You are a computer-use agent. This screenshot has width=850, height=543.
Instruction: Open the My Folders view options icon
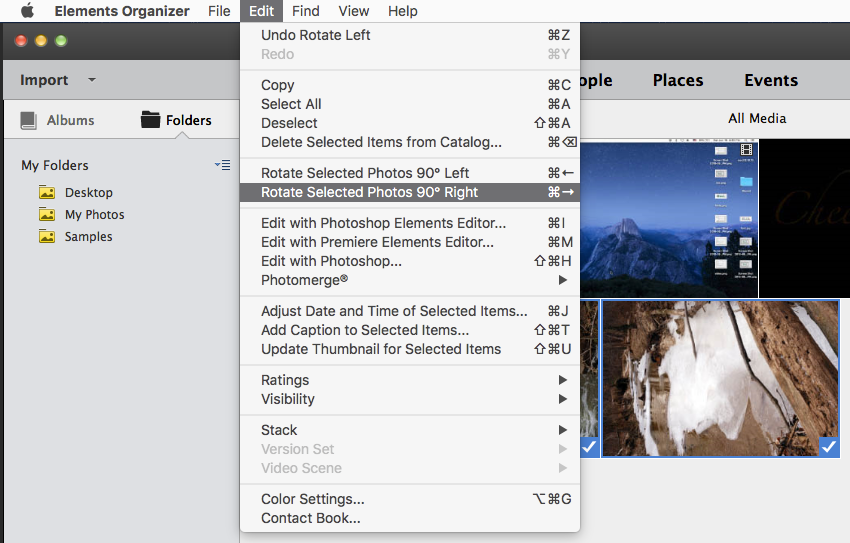[x=222, y=165]
